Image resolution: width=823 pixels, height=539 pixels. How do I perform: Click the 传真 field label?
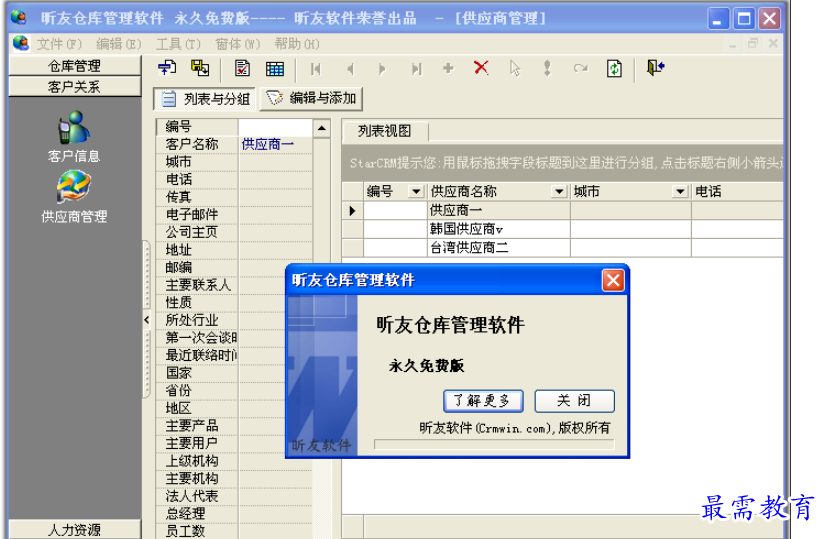point(178,197)
